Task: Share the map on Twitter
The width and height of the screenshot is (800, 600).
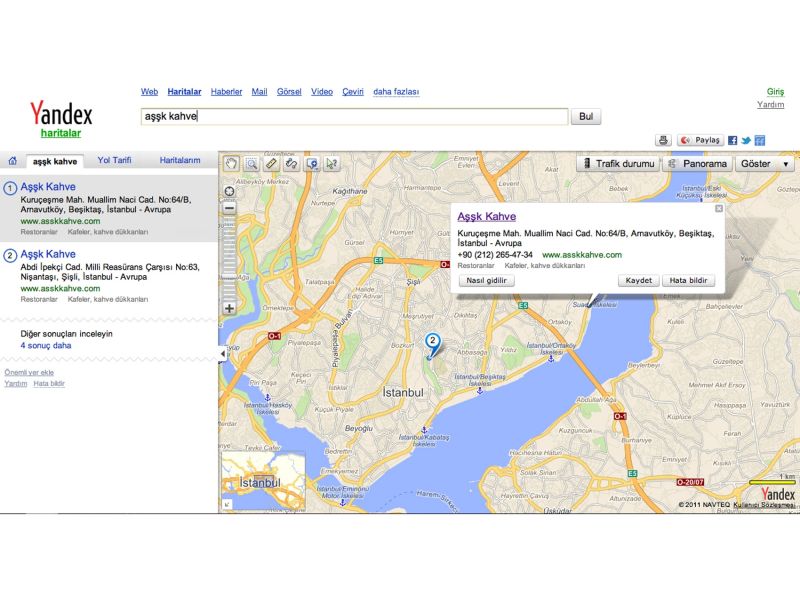Action: click(x=746, y=141)
